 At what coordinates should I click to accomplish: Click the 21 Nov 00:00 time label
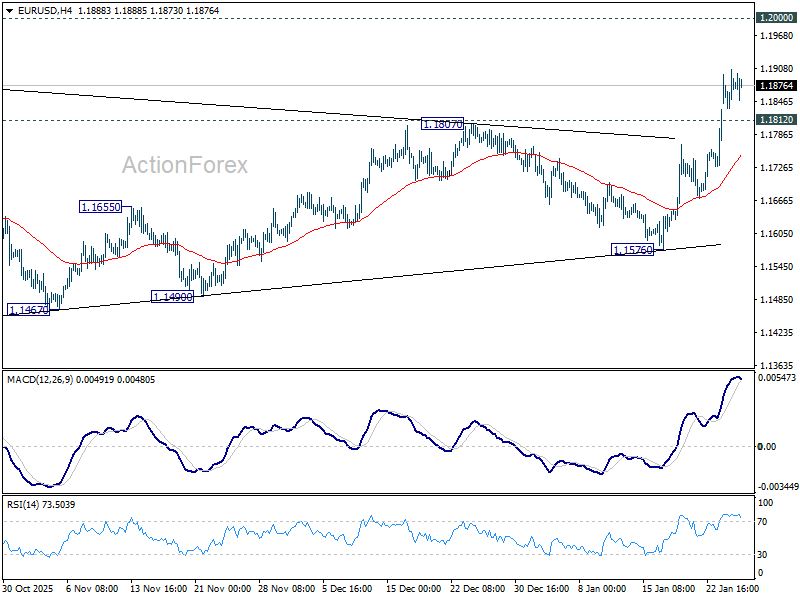click(222, 588)
